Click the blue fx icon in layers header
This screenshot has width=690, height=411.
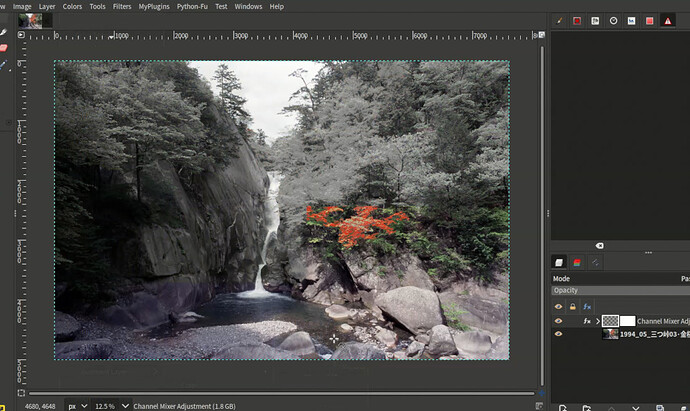click(x=587, y=306)
